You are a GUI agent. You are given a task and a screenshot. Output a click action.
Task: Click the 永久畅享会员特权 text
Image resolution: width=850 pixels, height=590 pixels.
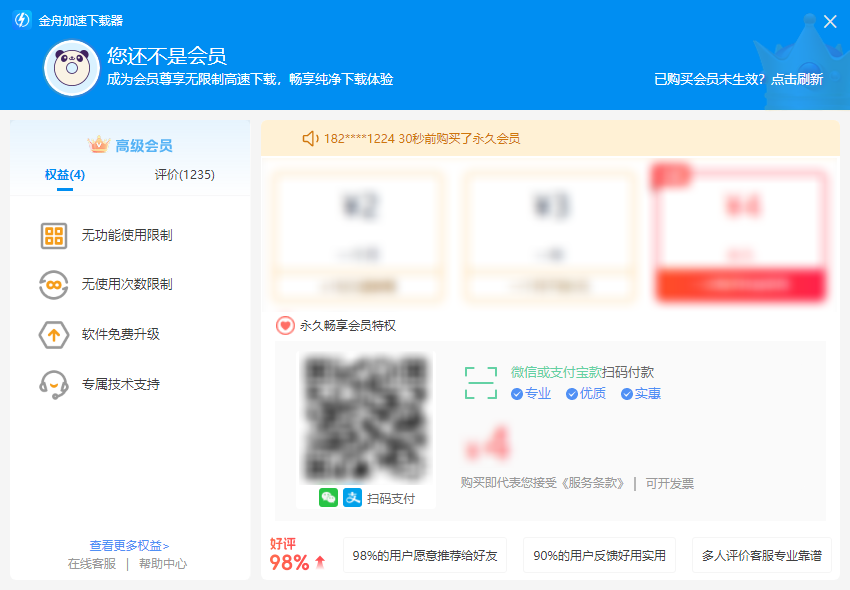point(347,325)
